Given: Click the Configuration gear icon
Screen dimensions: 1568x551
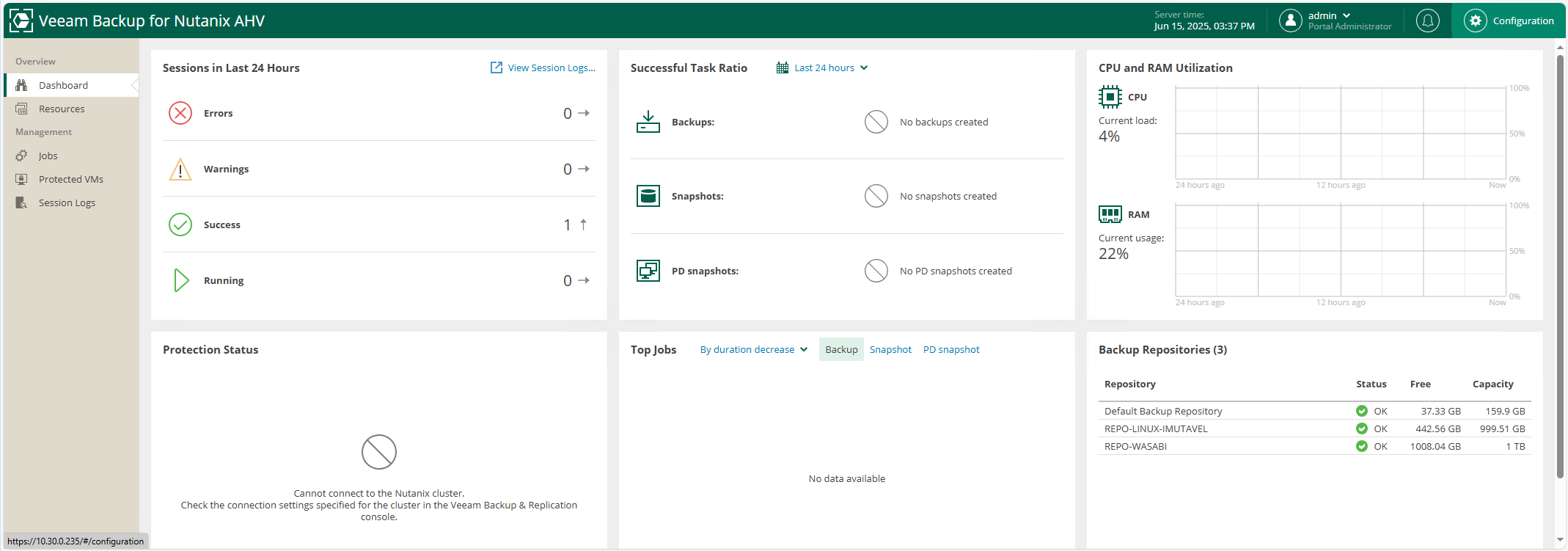Looking at the screenshot, I should (x=1476, y=21).
